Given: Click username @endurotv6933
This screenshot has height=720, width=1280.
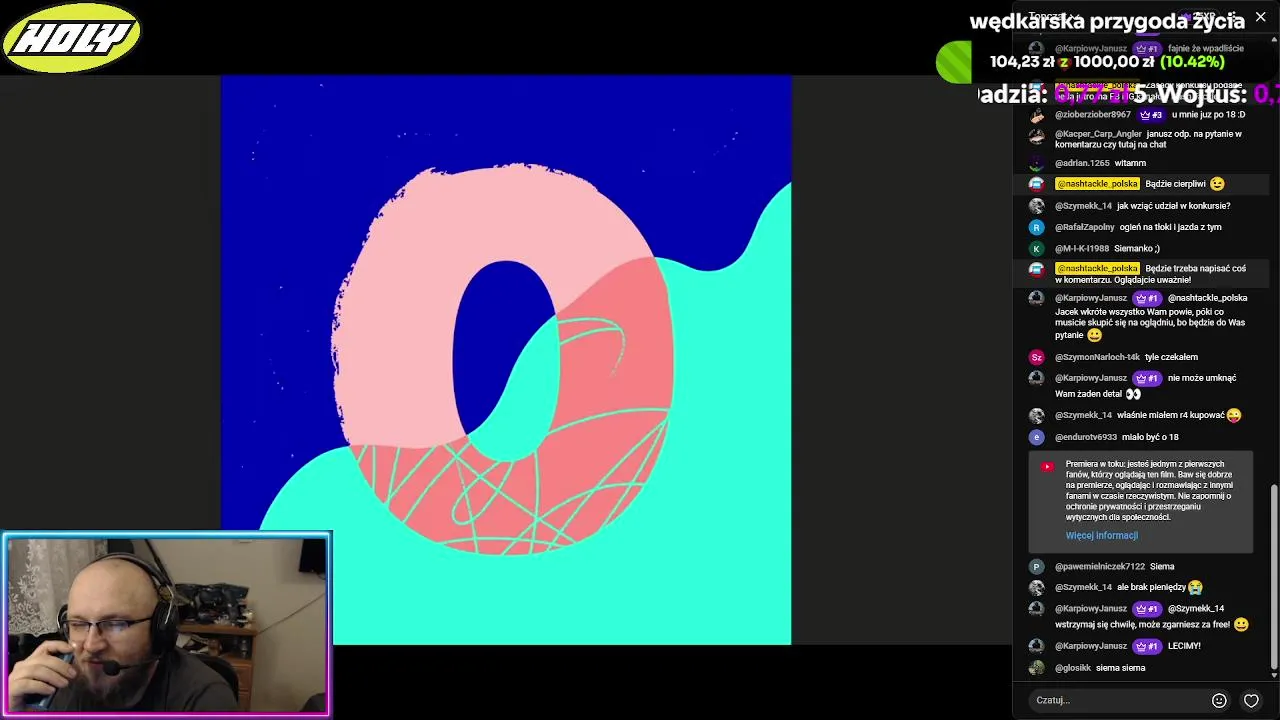Looking at the screenshot, I should click(1086, 437).
